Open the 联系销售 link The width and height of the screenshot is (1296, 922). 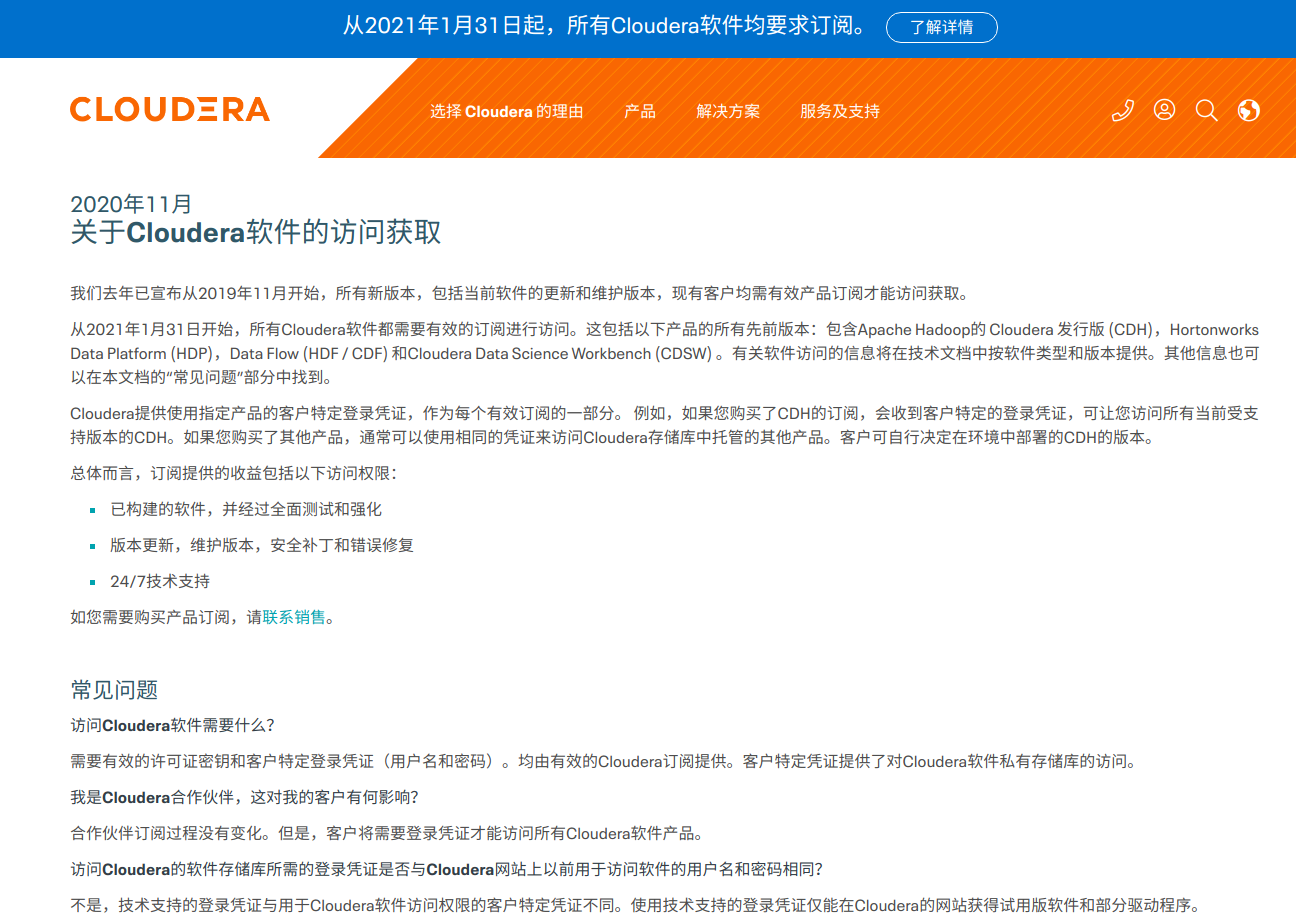(x=294, y=617)
